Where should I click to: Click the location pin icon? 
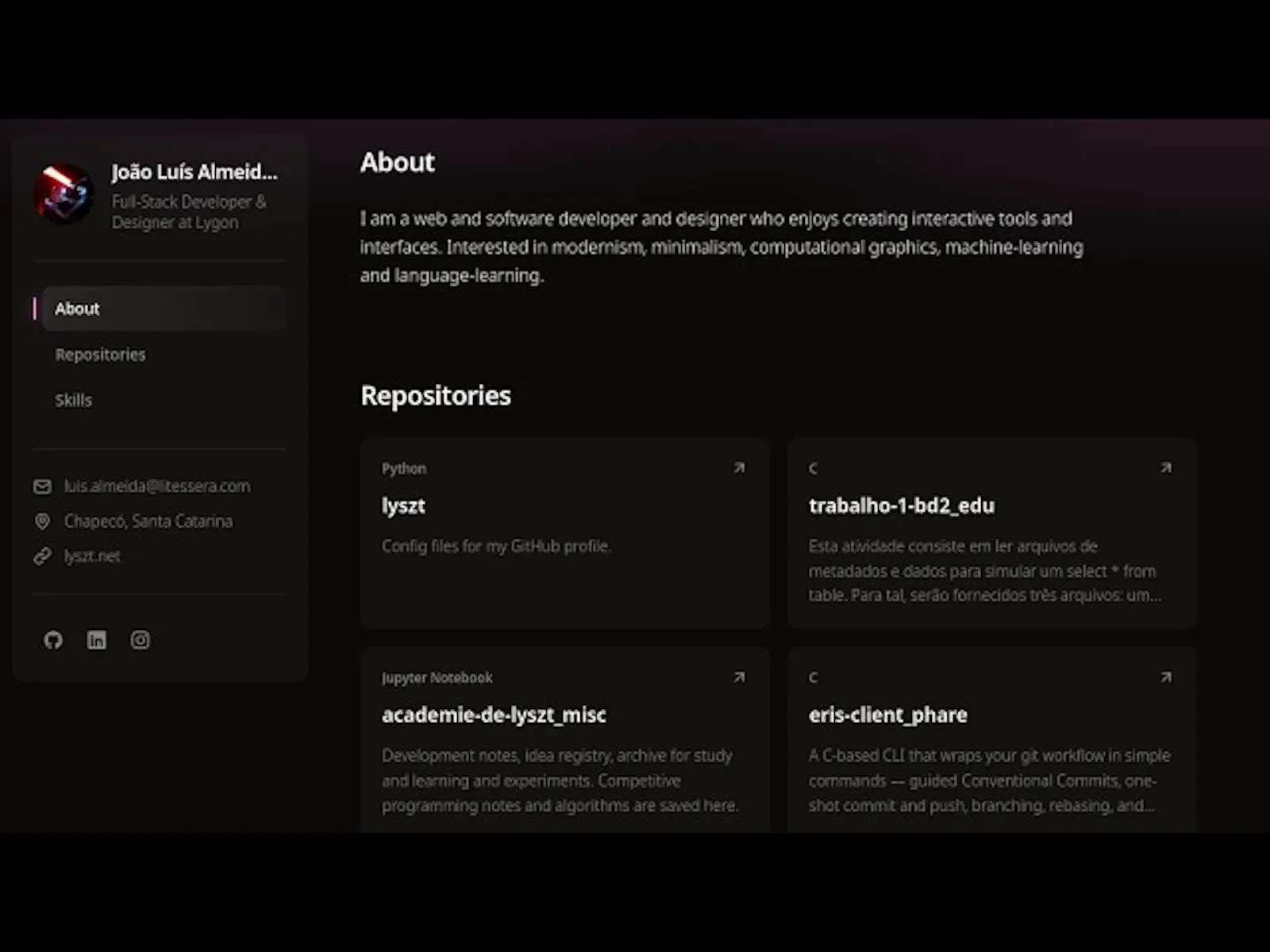tap(43, 521)
